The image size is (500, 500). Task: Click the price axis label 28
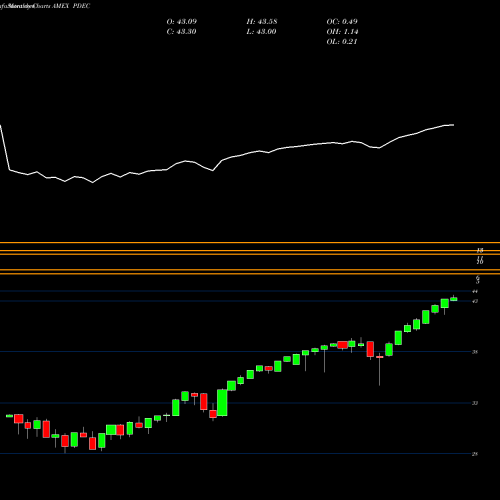[x=475, y=454]
